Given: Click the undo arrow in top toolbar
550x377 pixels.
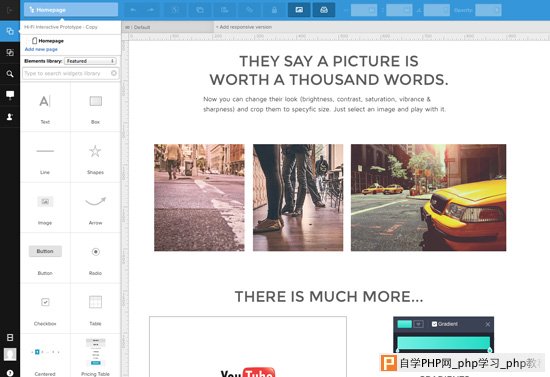Looking at the screenshot, I should point(133,10).
